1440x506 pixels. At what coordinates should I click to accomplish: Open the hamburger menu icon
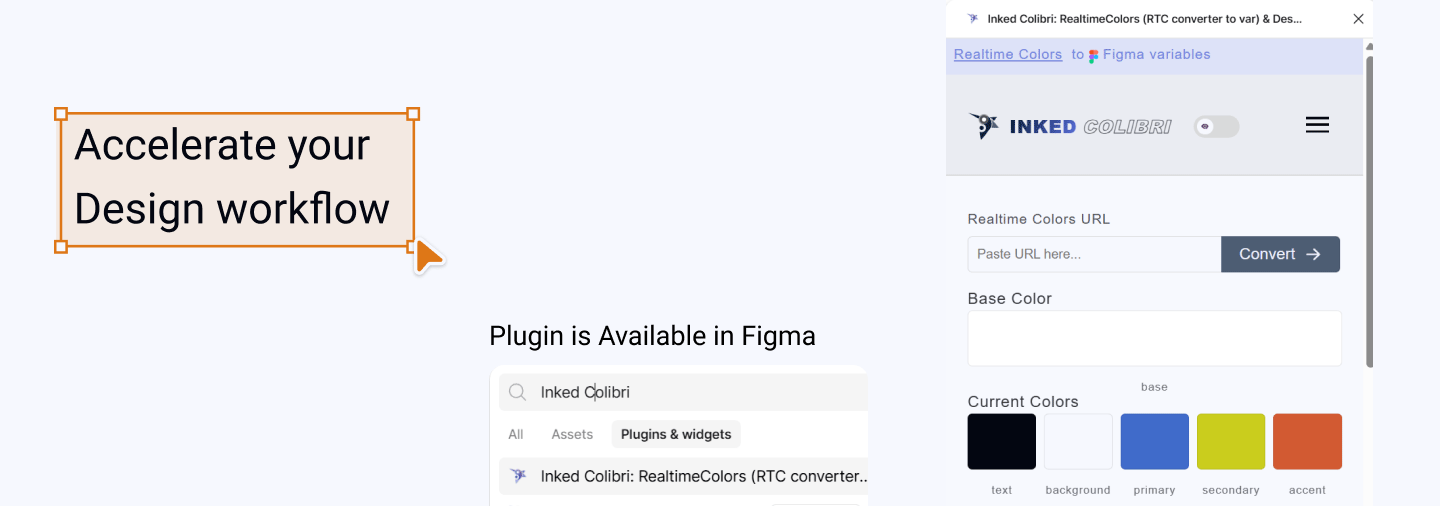tap(1317, 125)
